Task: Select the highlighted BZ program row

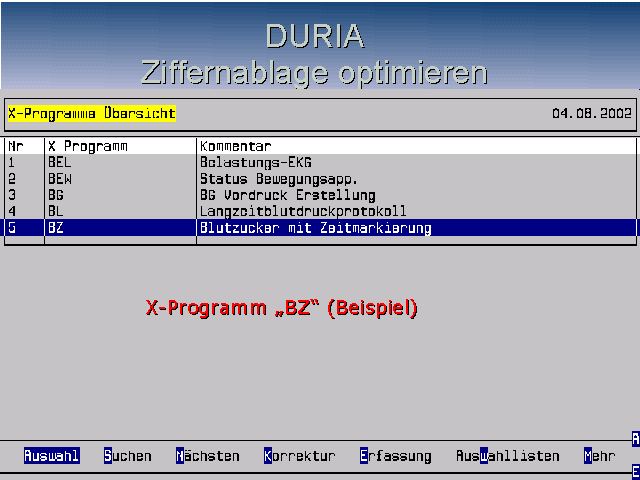Action: point(320,227)
